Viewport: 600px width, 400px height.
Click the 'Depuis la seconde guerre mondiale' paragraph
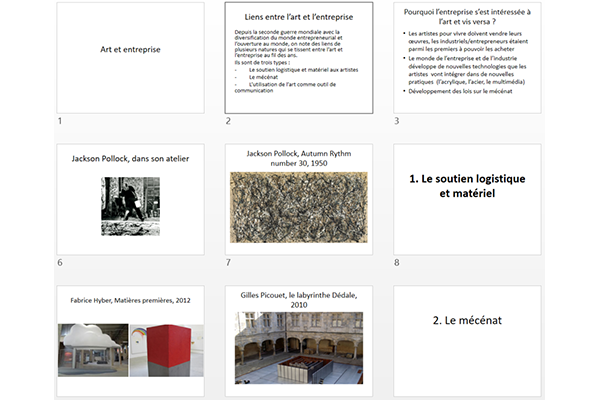point(289,44)
